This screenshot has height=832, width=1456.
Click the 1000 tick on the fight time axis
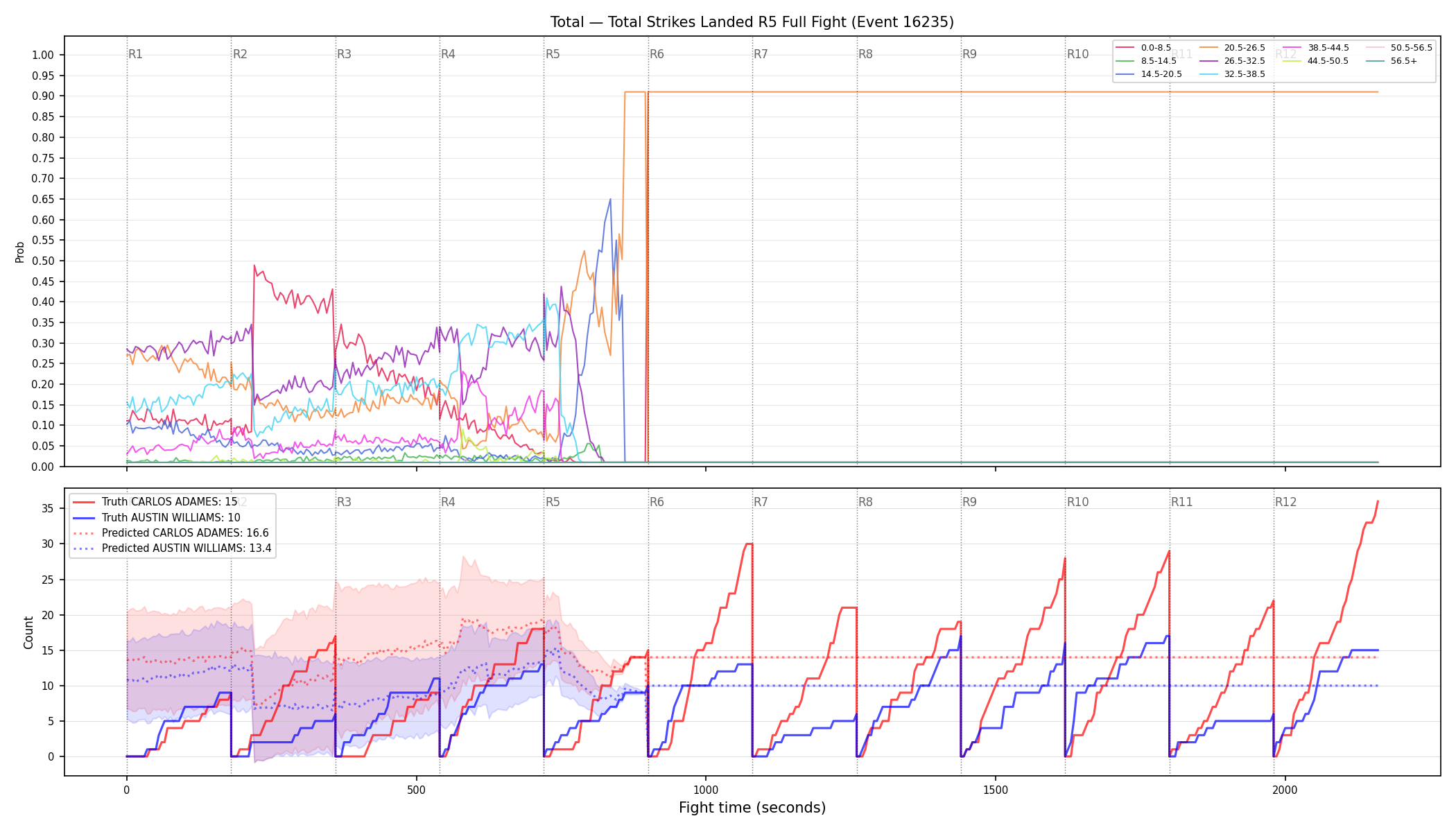[706, 790]
